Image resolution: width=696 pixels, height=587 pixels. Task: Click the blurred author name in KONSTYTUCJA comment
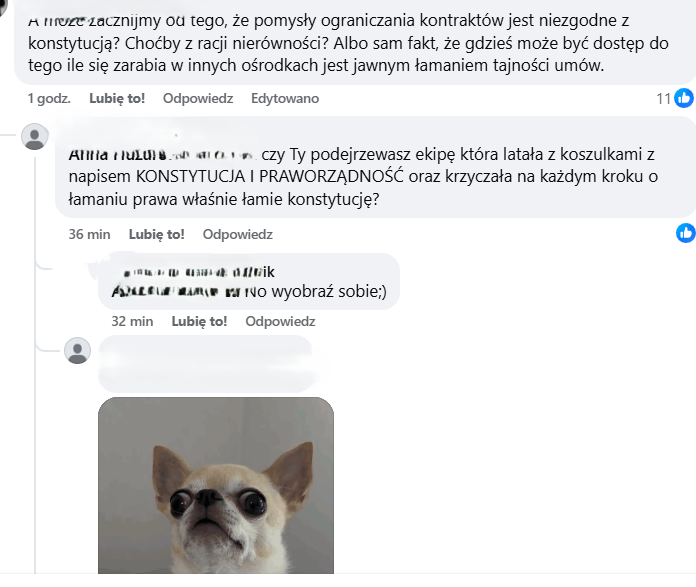click(x=162, y=155)
